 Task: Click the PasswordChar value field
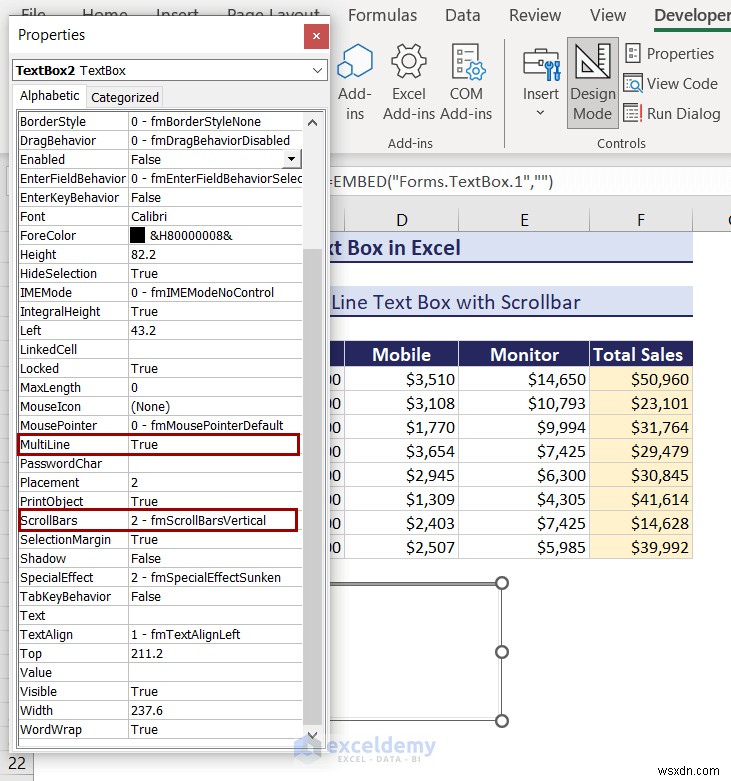[x=215, y=464]
